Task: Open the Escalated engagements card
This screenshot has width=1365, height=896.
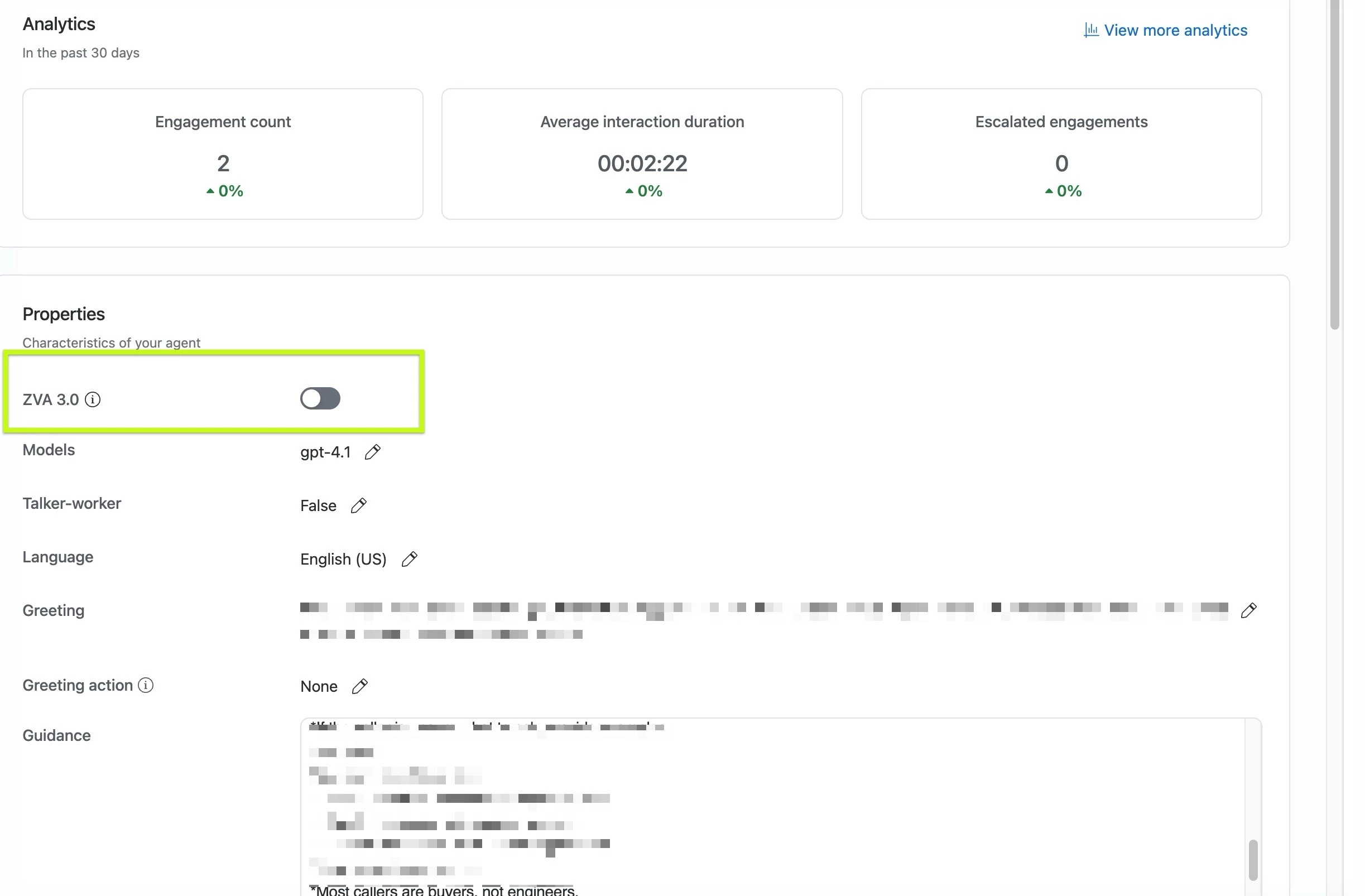Action: 1061,153
